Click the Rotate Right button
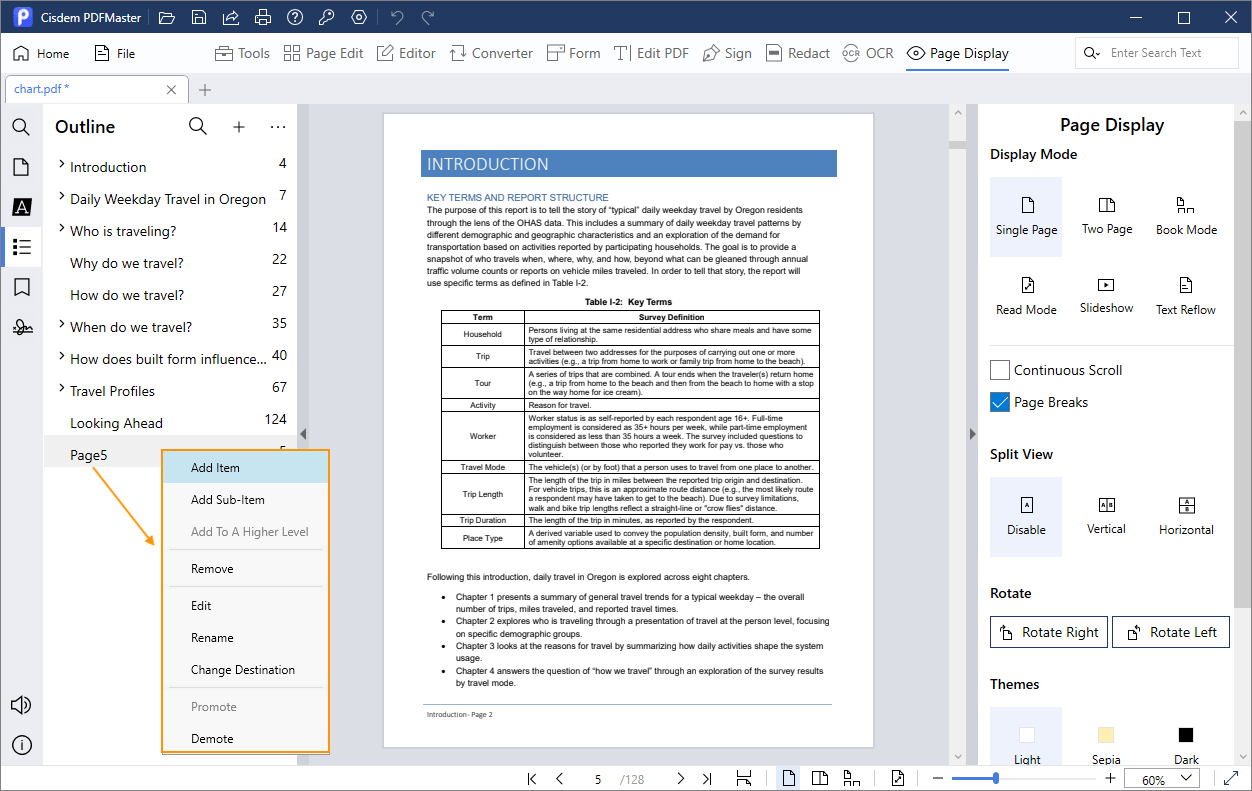Image resolution: width=1252 pixels, height=791 pixels. tap(1049, 632)
